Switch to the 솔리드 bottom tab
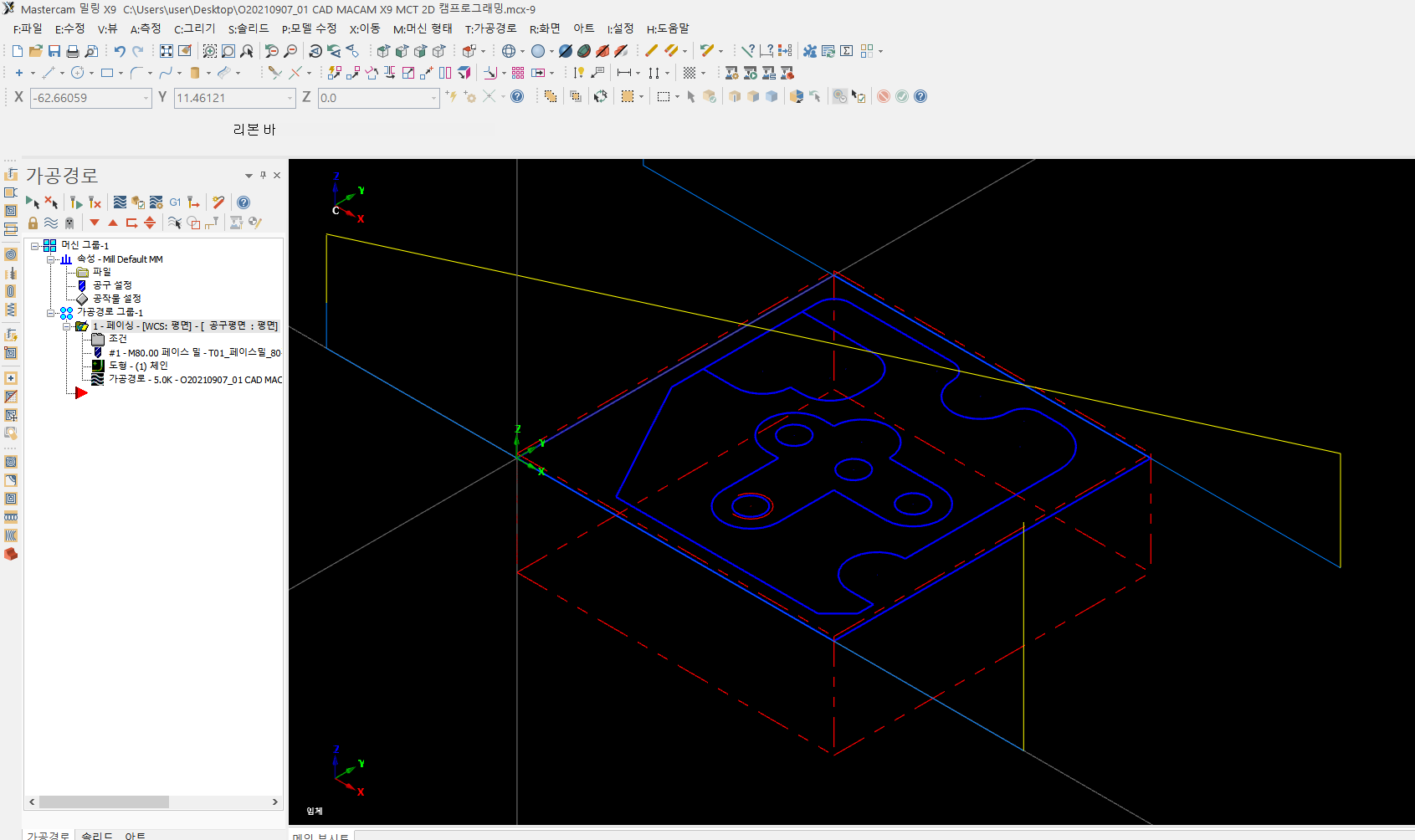 pyautogui.click(x=96, y=835)
